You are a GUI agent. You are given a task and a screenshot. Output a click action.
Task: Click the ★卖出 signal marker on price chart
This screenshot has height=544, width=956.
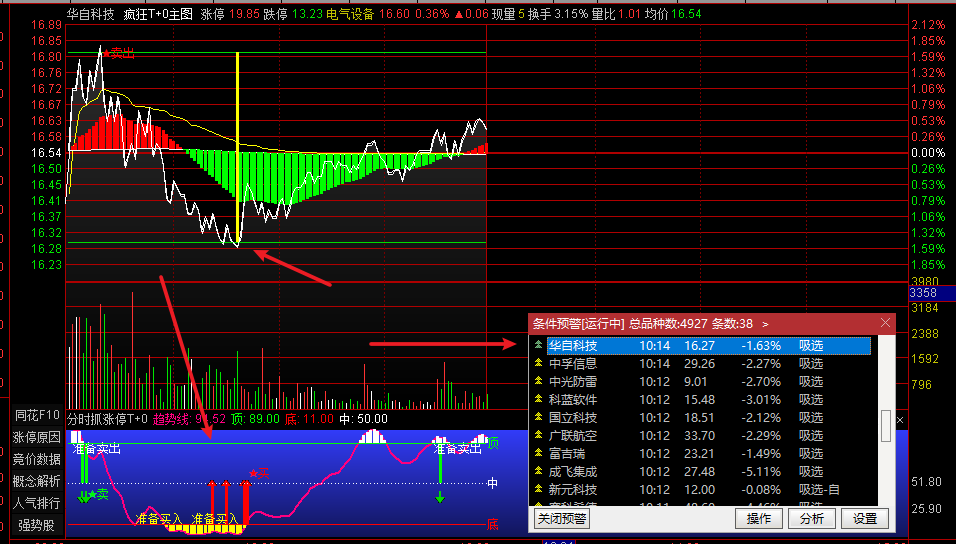point(118,54)
